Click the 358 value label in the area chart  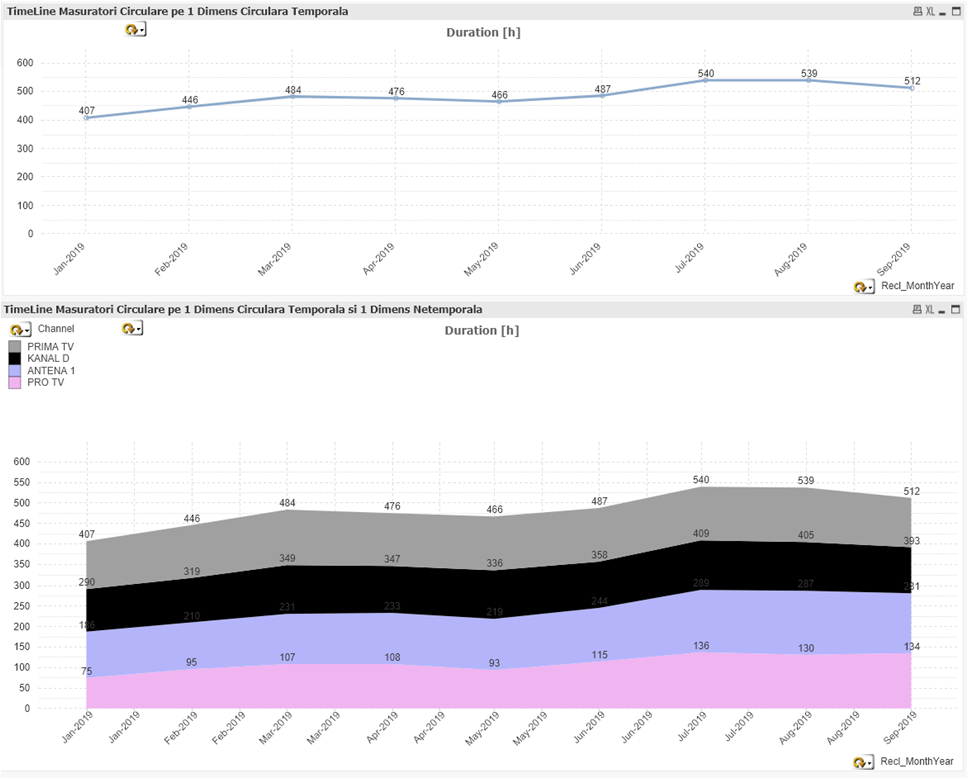pyautogui.click(x=599, y=556)
